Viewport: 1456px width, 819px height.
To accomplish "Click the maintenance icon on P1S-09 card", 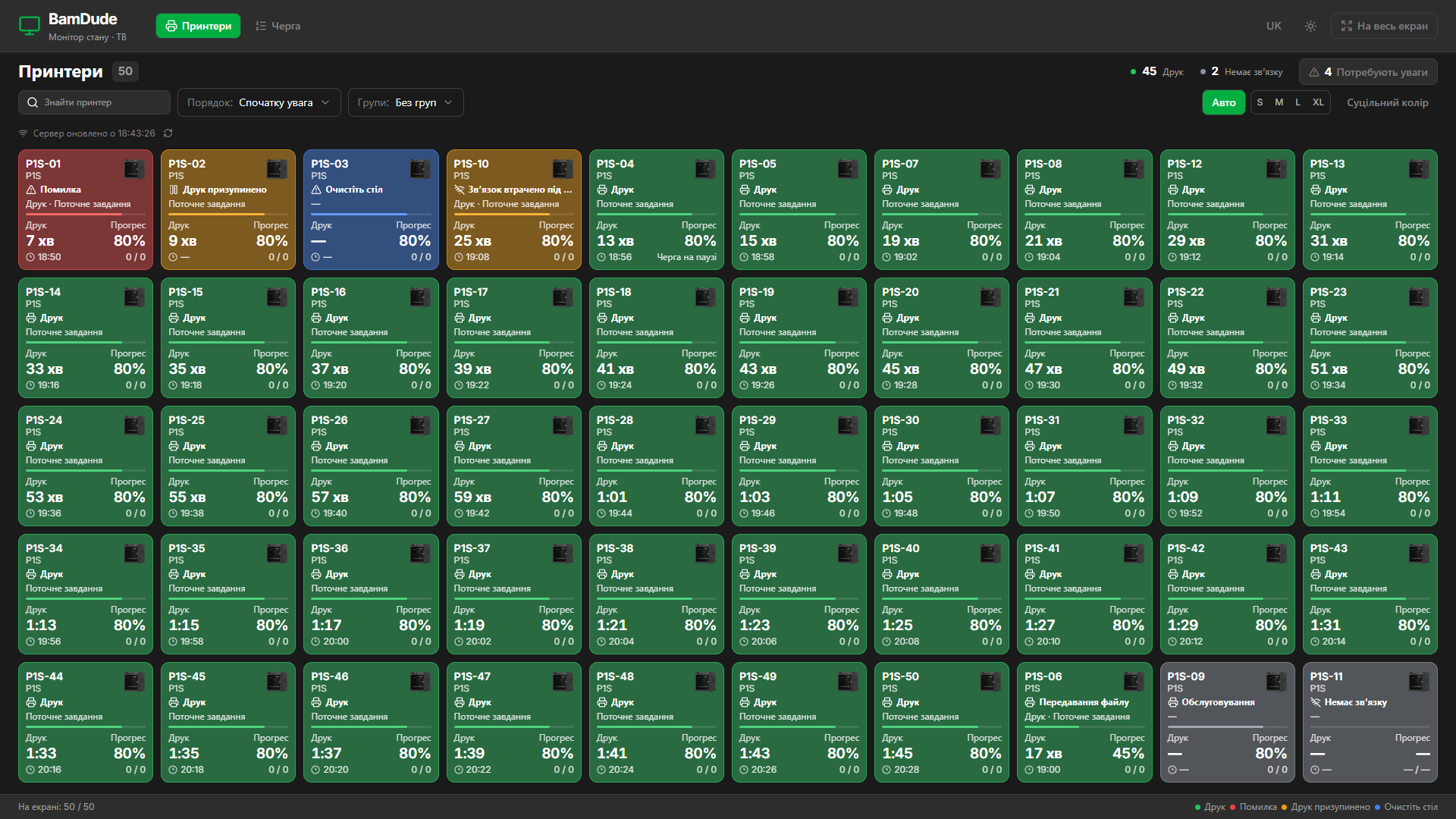I will pyautogui.click(x=1172, y=702).
